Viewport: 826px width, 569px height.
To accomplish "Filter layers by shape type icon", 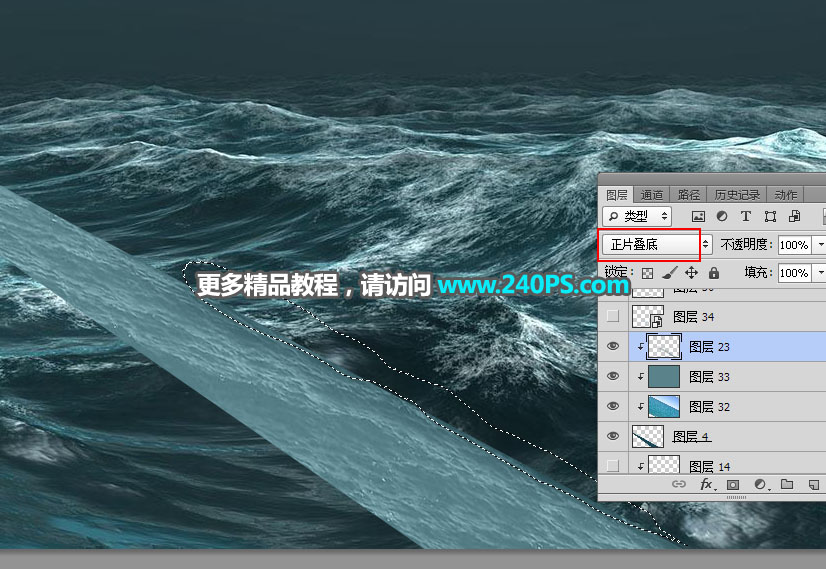I will [x=770, y=217].
